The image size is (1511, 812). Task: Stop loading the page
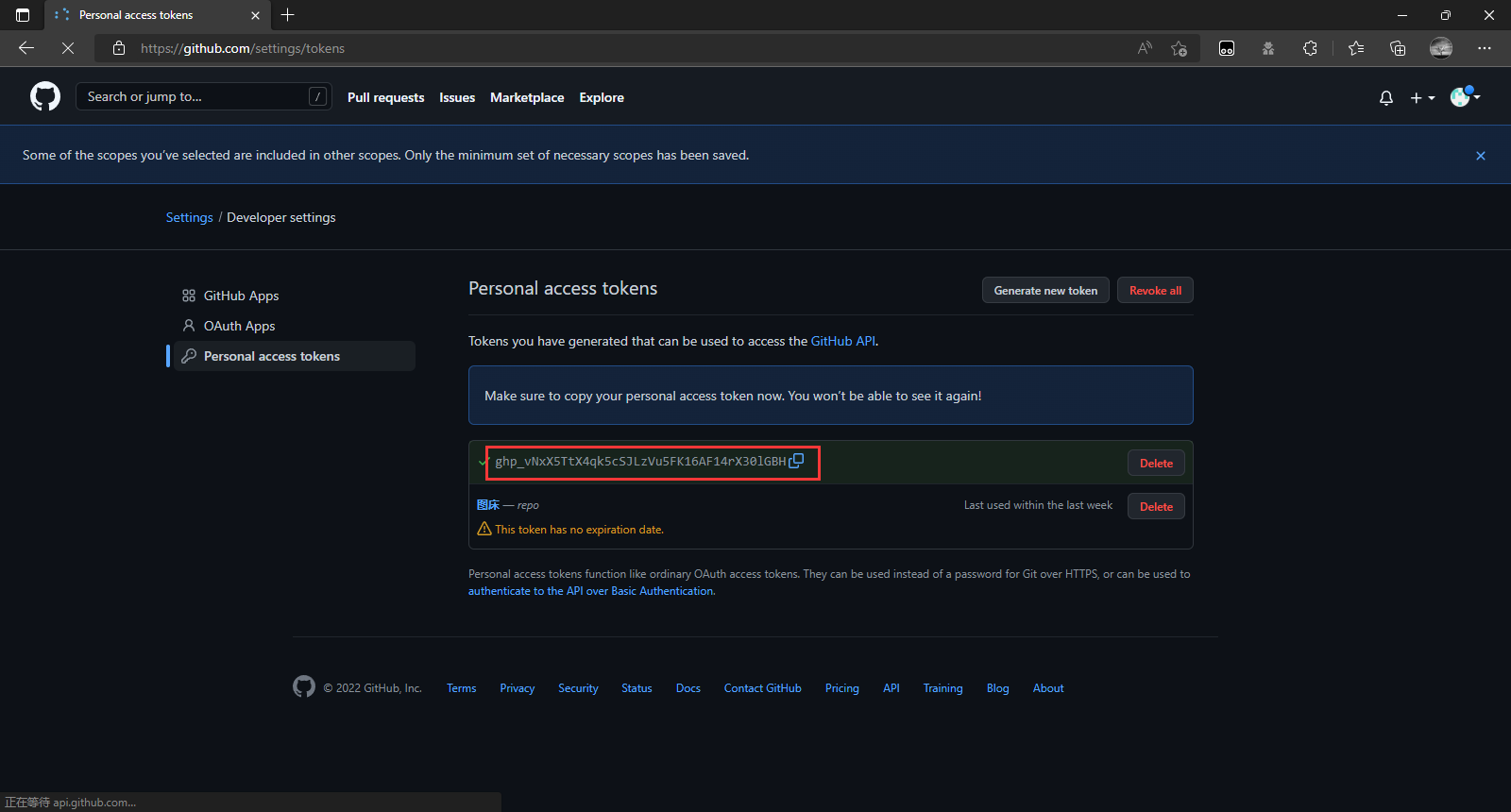[68, 48]
